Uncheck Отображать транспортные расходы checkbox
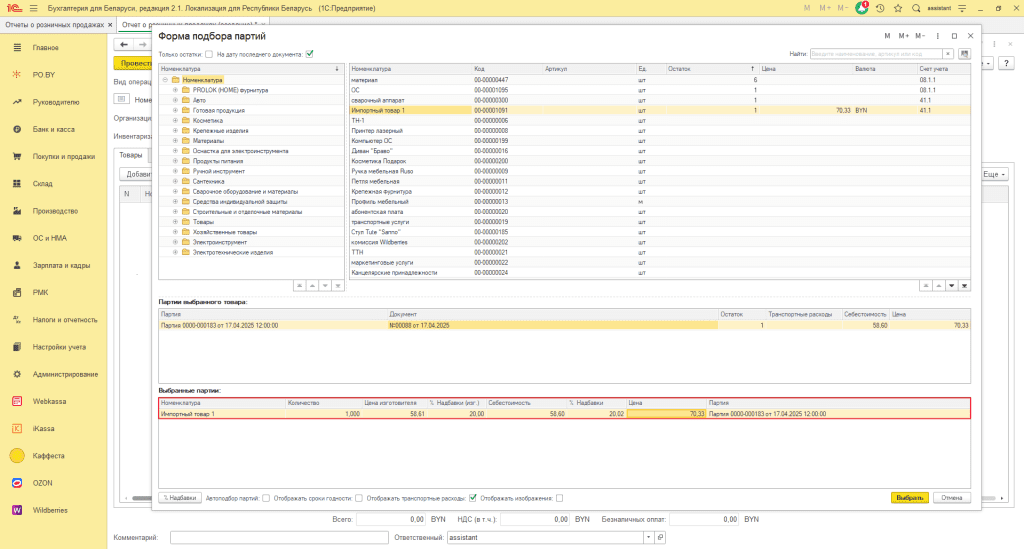Screen dimensions: 1024x549 (473, 498)
